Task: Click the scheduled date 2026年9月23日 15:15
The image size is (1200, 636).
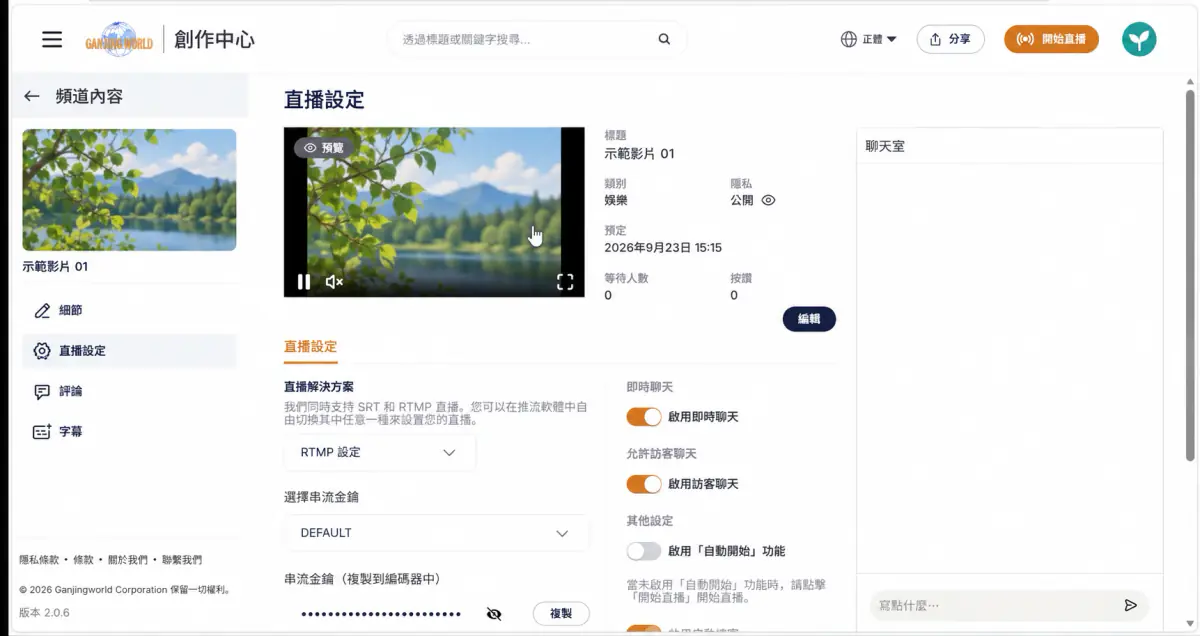Action: point(663,247)
